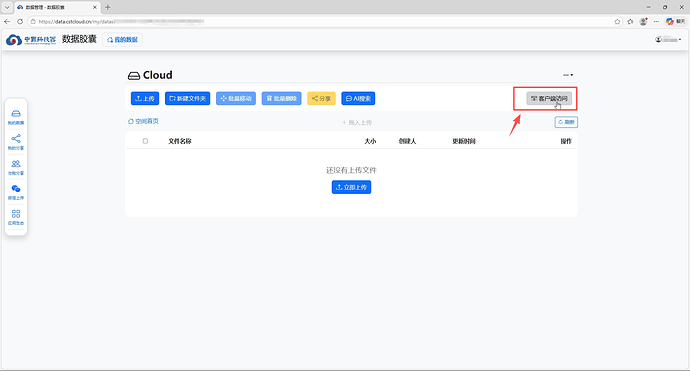Click the 大小 column header
Image resolution: width=690 pixels, height=371 pixels.
click(x=370, y=141)
